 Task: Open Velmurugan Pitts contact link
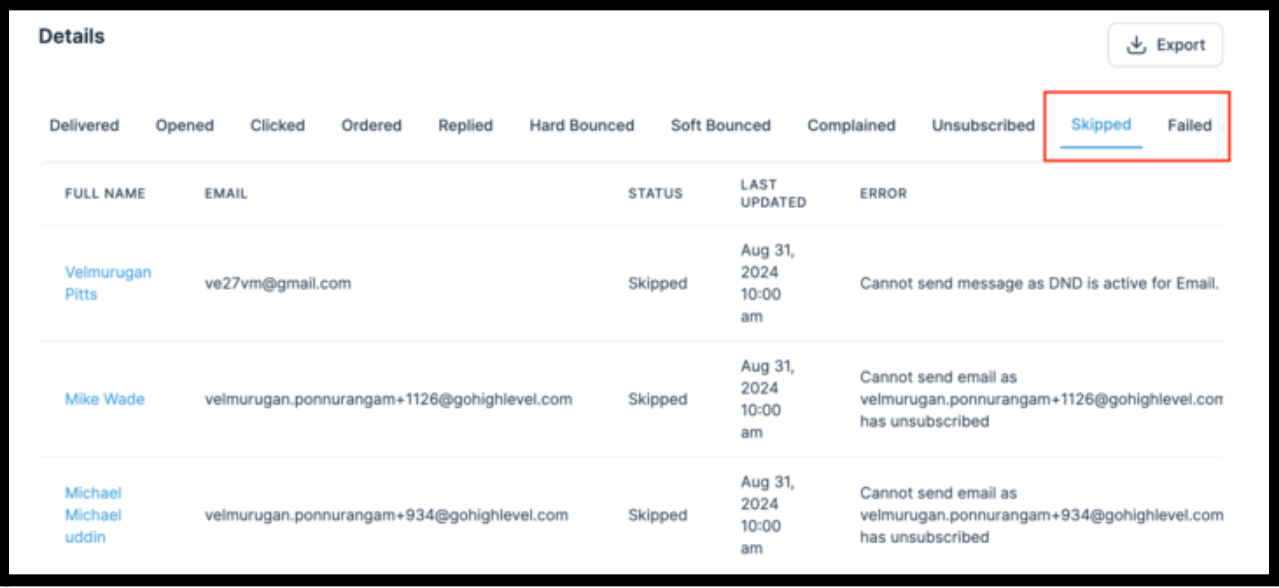point(108,283)
